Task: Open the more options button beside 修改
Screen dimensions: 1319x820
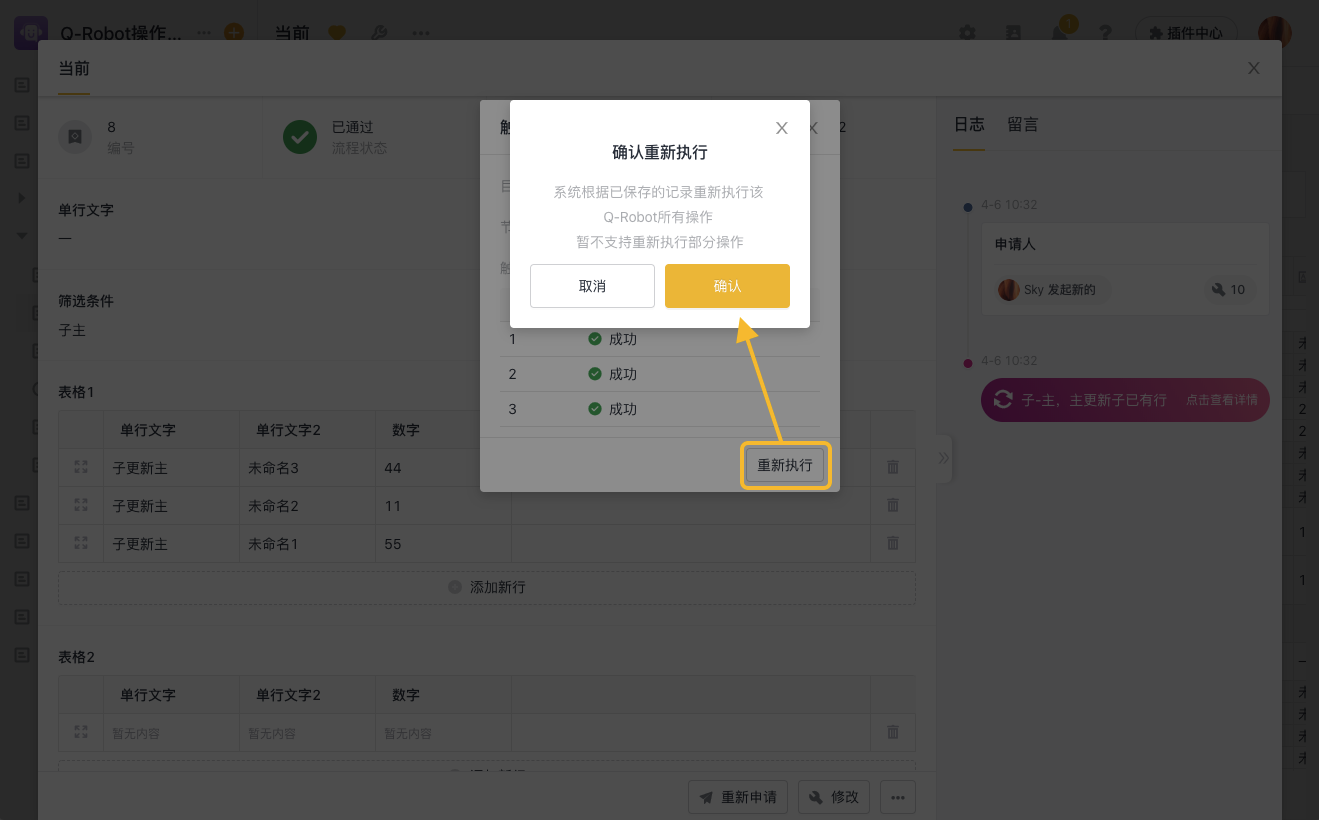Action: [898, 797]
